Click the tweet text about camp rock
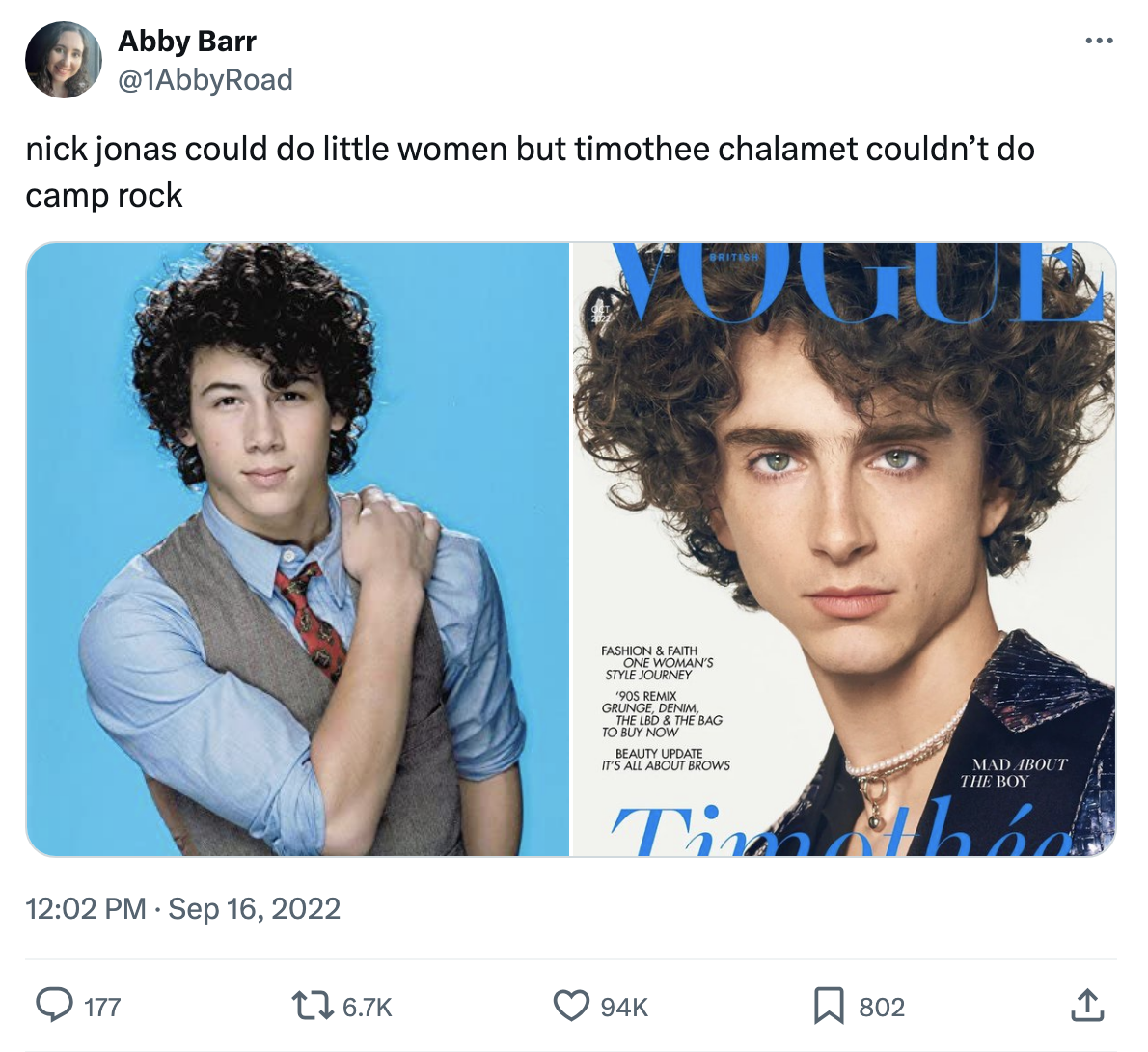The image size is (1148, 1052). [530, 172]
